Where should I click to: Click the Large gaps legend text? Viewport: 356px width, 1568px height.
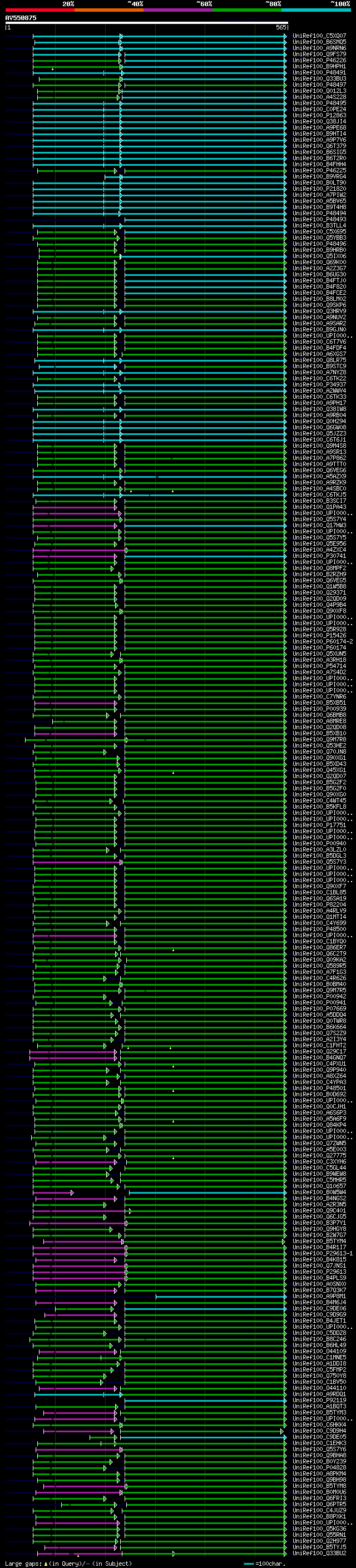point(23,1564)
